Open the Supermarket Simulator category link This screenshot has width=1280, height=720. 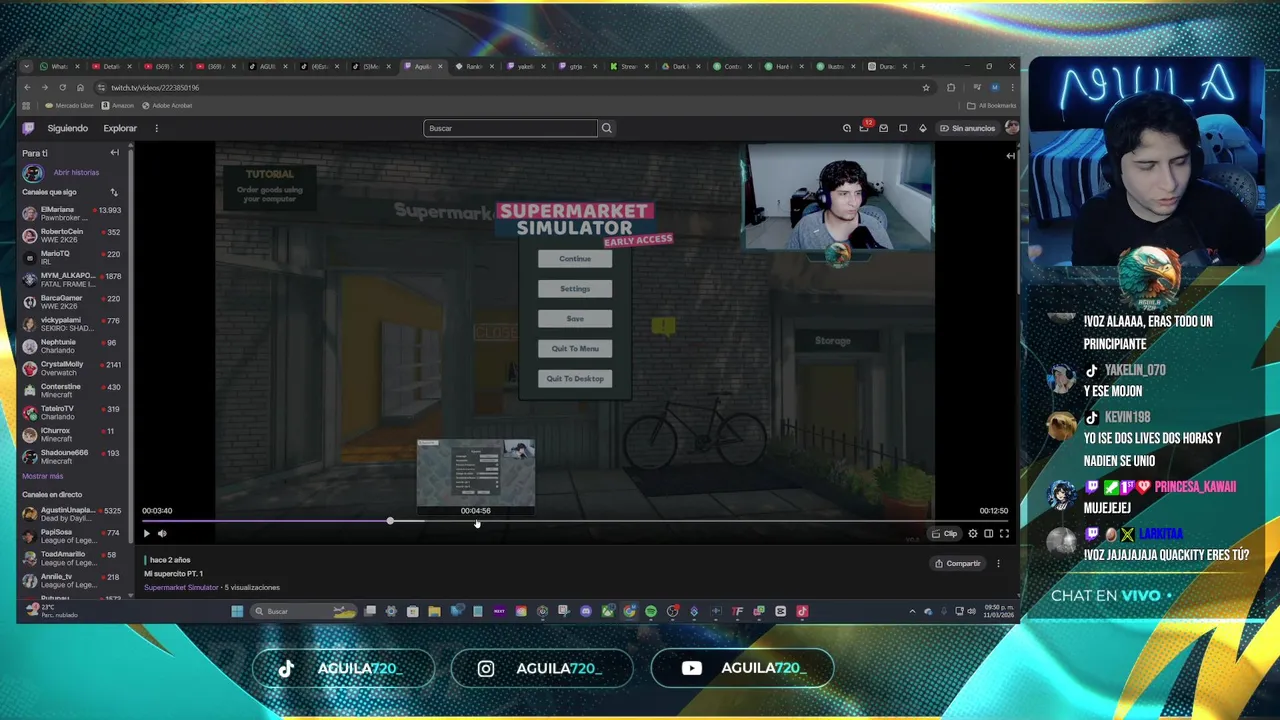coord(181,587)
